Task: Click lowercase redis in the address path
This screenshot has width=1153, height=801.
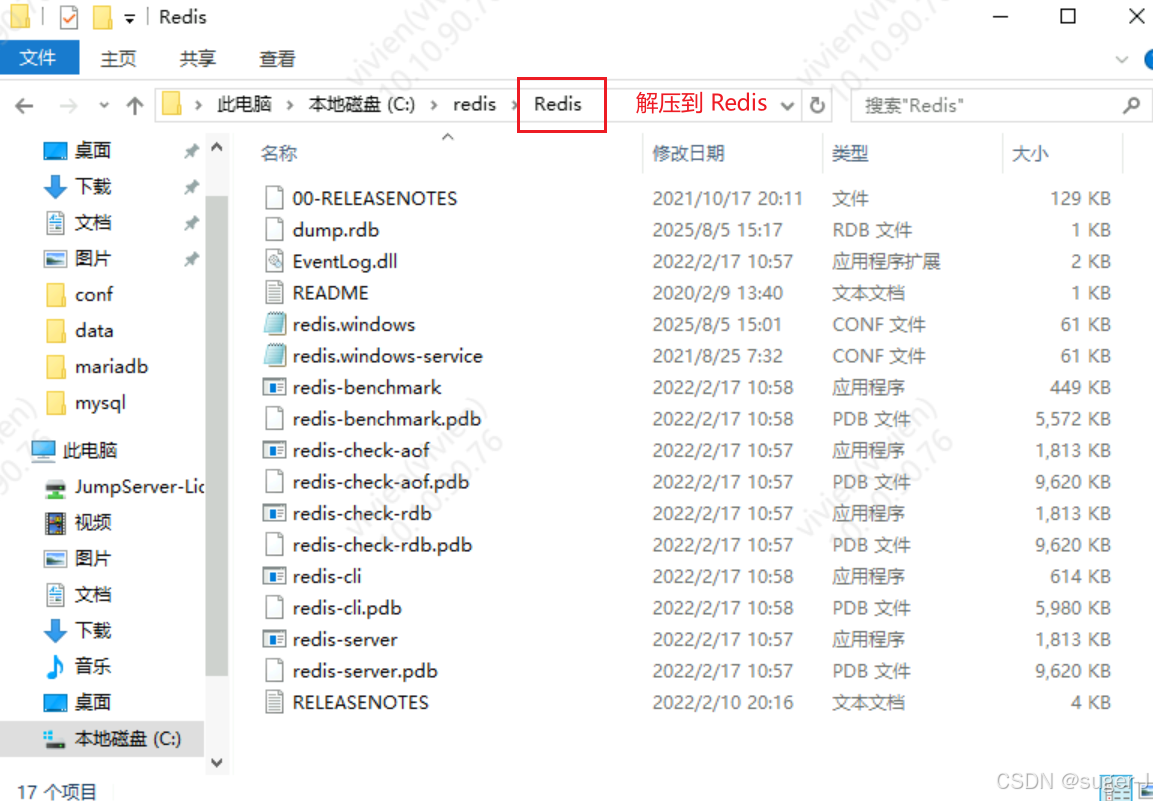Action: pos(474,104)
